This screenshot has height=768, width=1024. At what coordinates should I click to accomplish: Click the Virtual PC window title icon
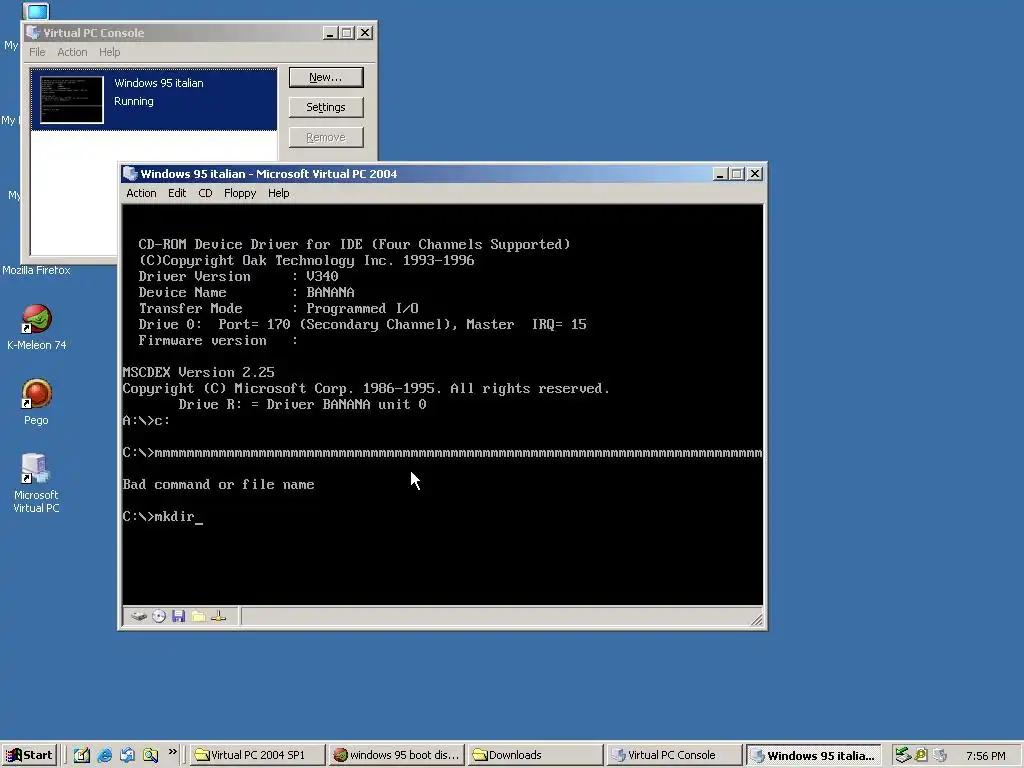pyautogui.click(x=130, y=174)
